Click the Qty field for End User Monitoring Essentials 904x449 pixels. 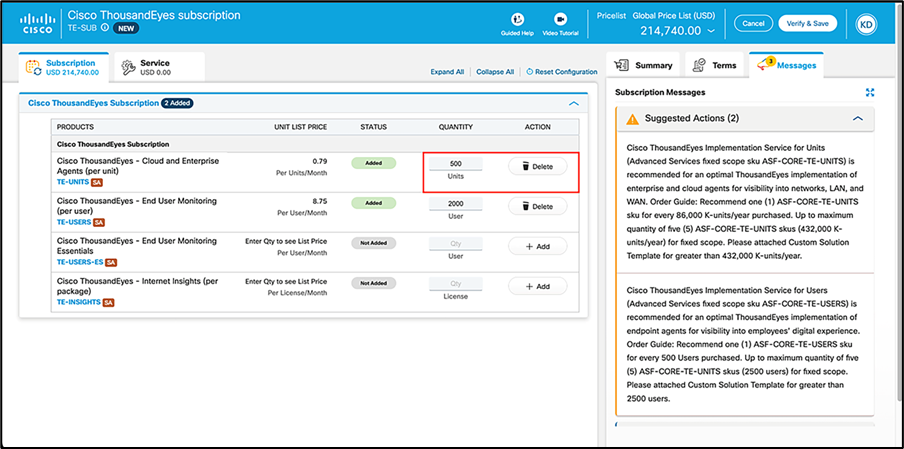455,243
